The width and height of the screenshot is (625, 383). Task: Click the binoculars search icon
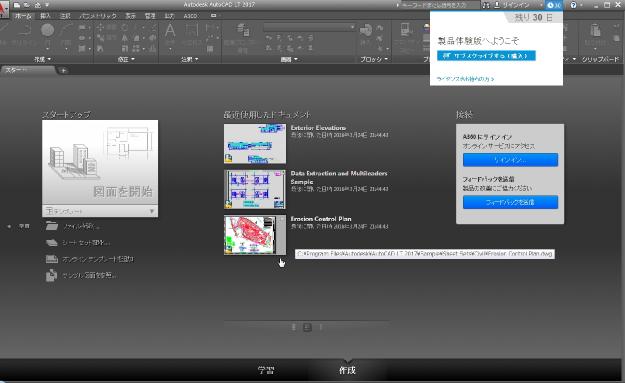[485, 5]
